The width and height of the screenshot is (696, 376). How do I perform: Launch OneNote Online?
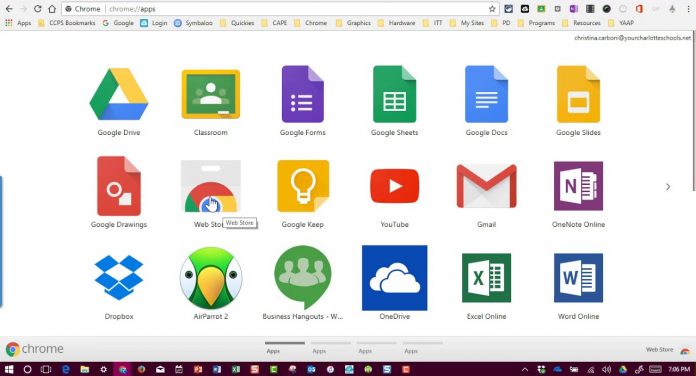578,186
